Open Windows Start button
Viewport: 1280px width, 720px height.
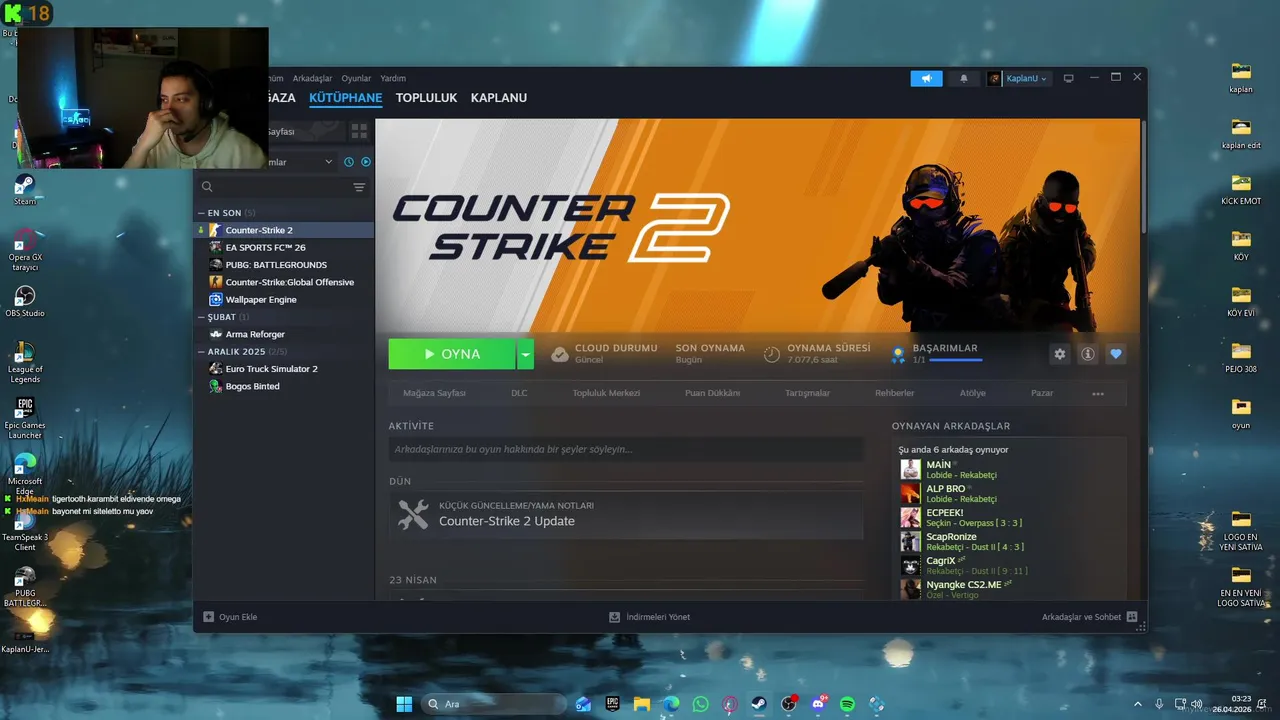click(x=404, y=704)
